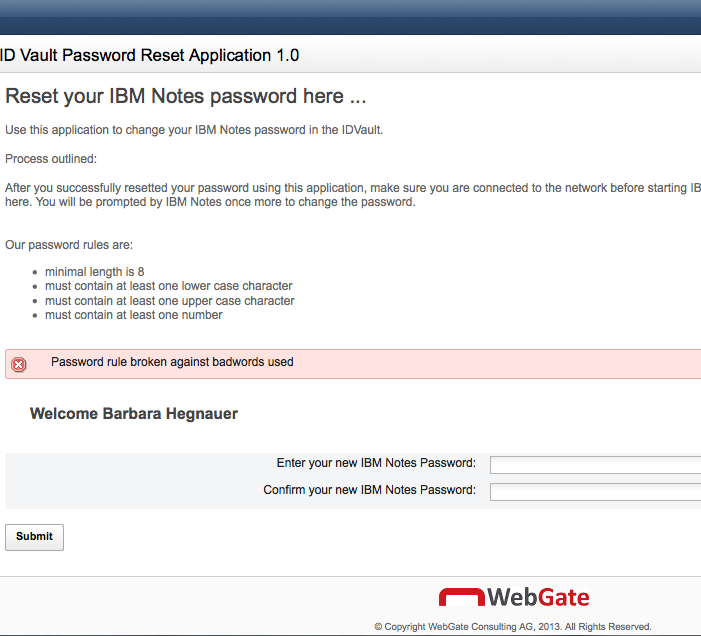Click the 'ID Vault Password Reset Application 1.0' title
This screenshot has width=701, height=636.
(x=149, y=55)
